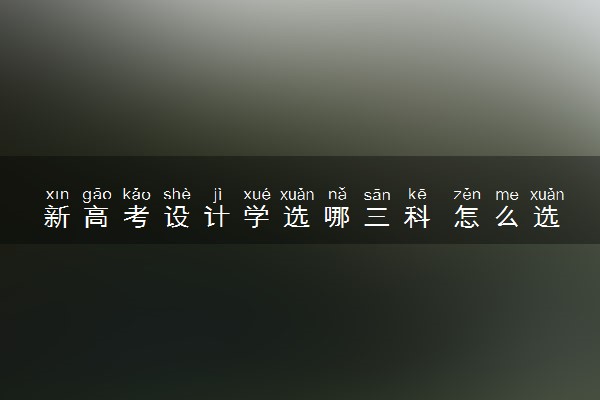Screen dimensions: 600x400
Task: Click the pinyin label "gāo"
Action: [97, 195]
